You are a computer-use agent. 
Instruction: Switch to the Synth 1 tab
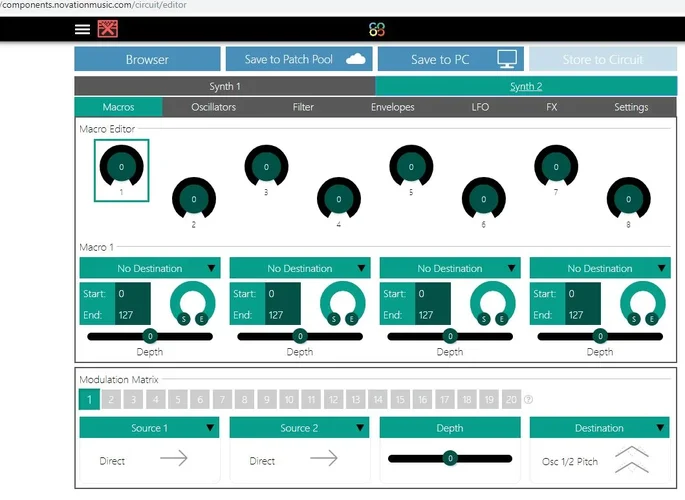tap(225, 86)
